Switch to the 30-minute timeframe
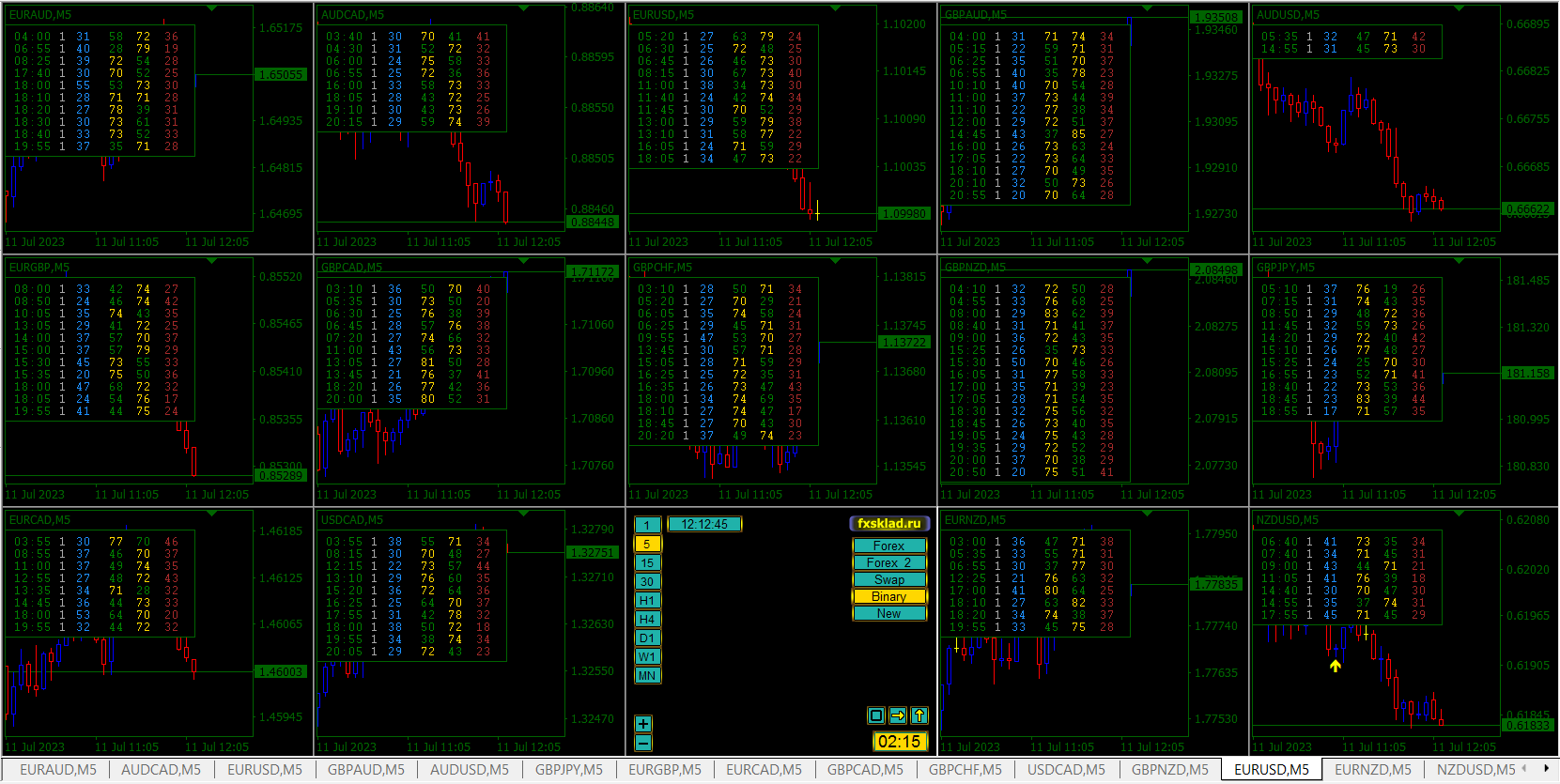This screenshot has height=784, width=1560. click(x=647, y=581)
